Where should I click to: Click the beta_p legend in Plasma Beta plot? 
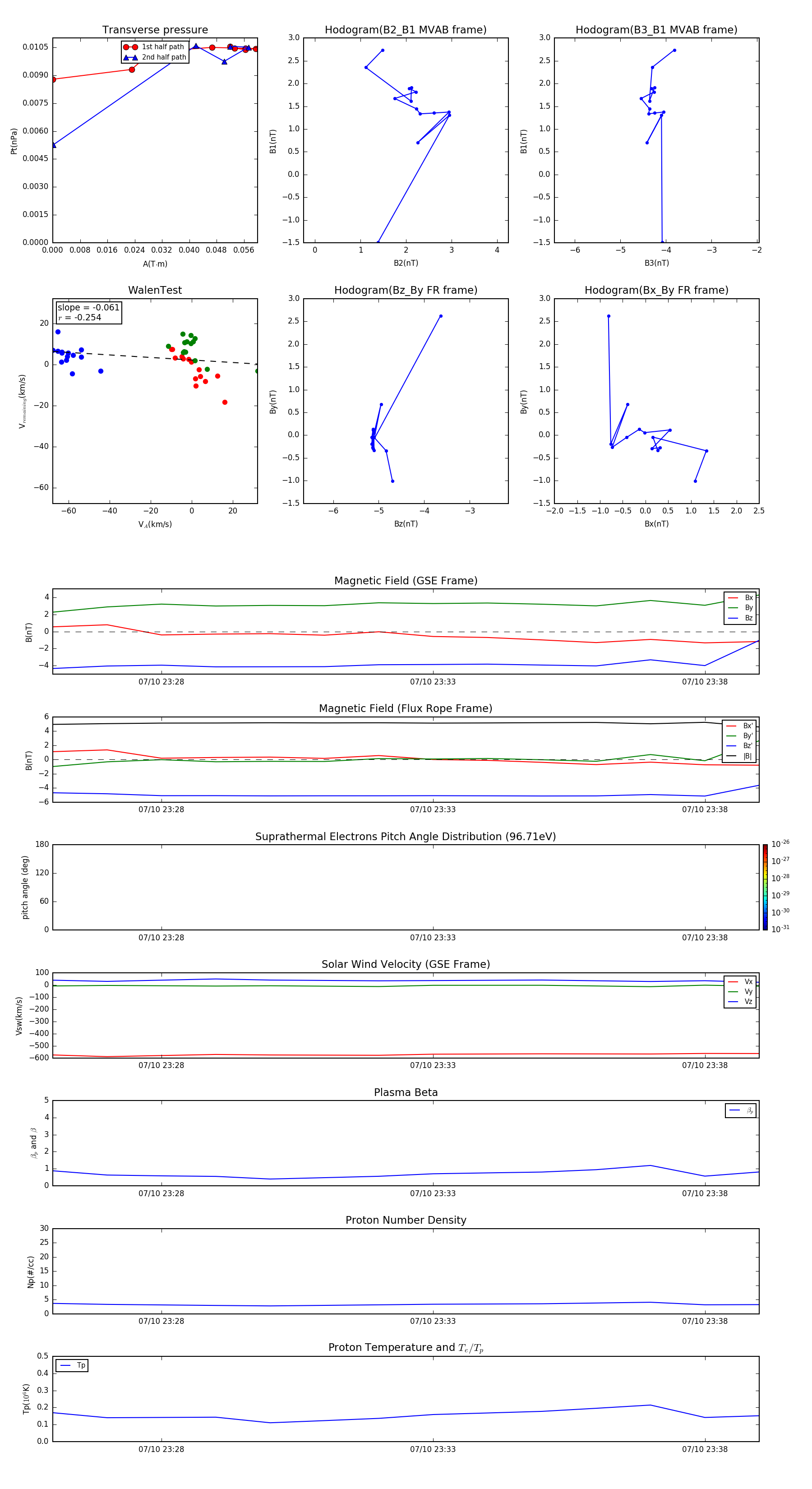[740, 1110]
